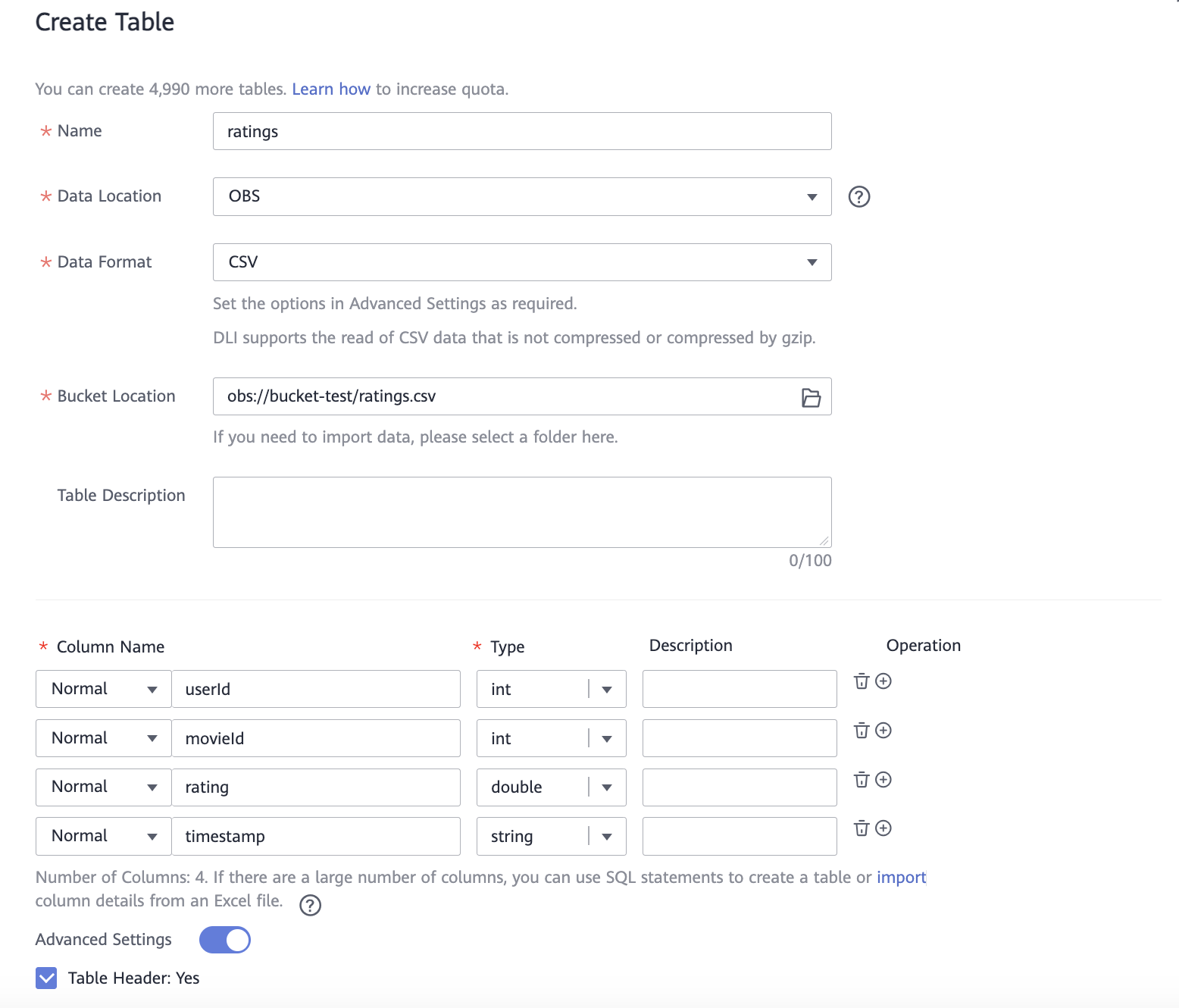
Task: Expand type dropdown for timestamp column
Action: pos(607,837)
